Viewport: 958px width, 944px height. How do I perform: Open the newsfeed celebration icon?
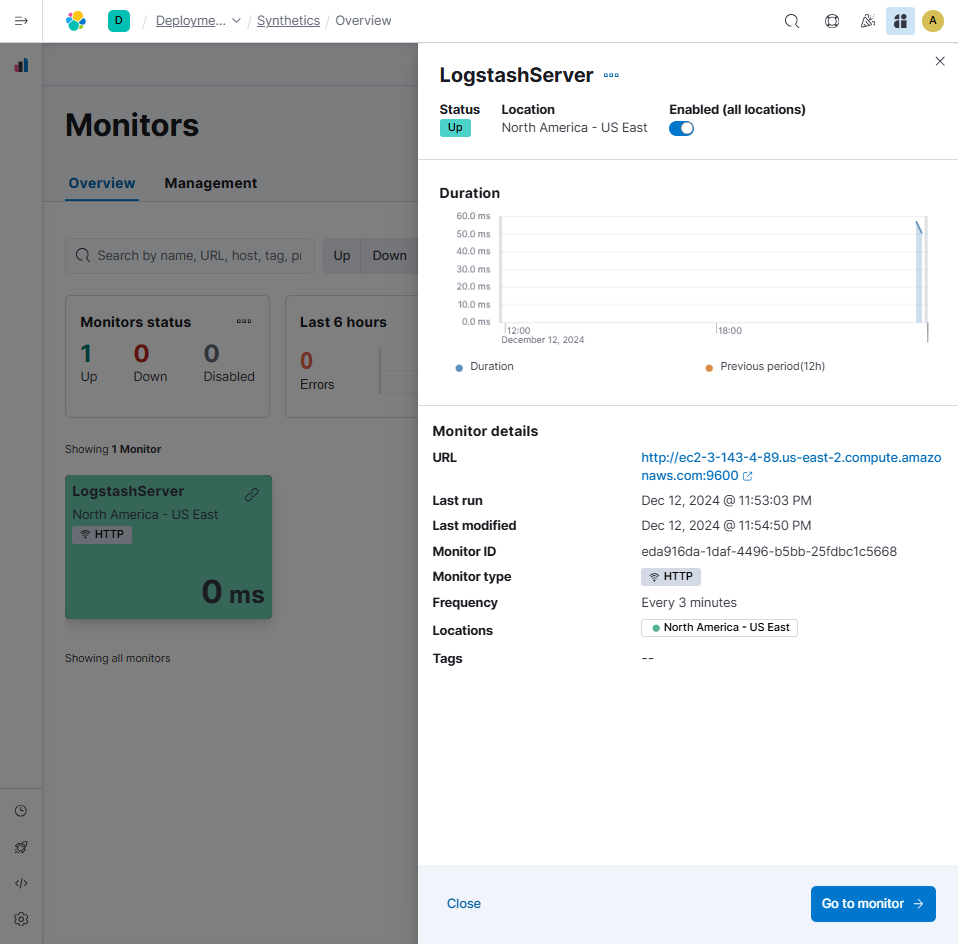pyautogui.click(x=868, y=21)
